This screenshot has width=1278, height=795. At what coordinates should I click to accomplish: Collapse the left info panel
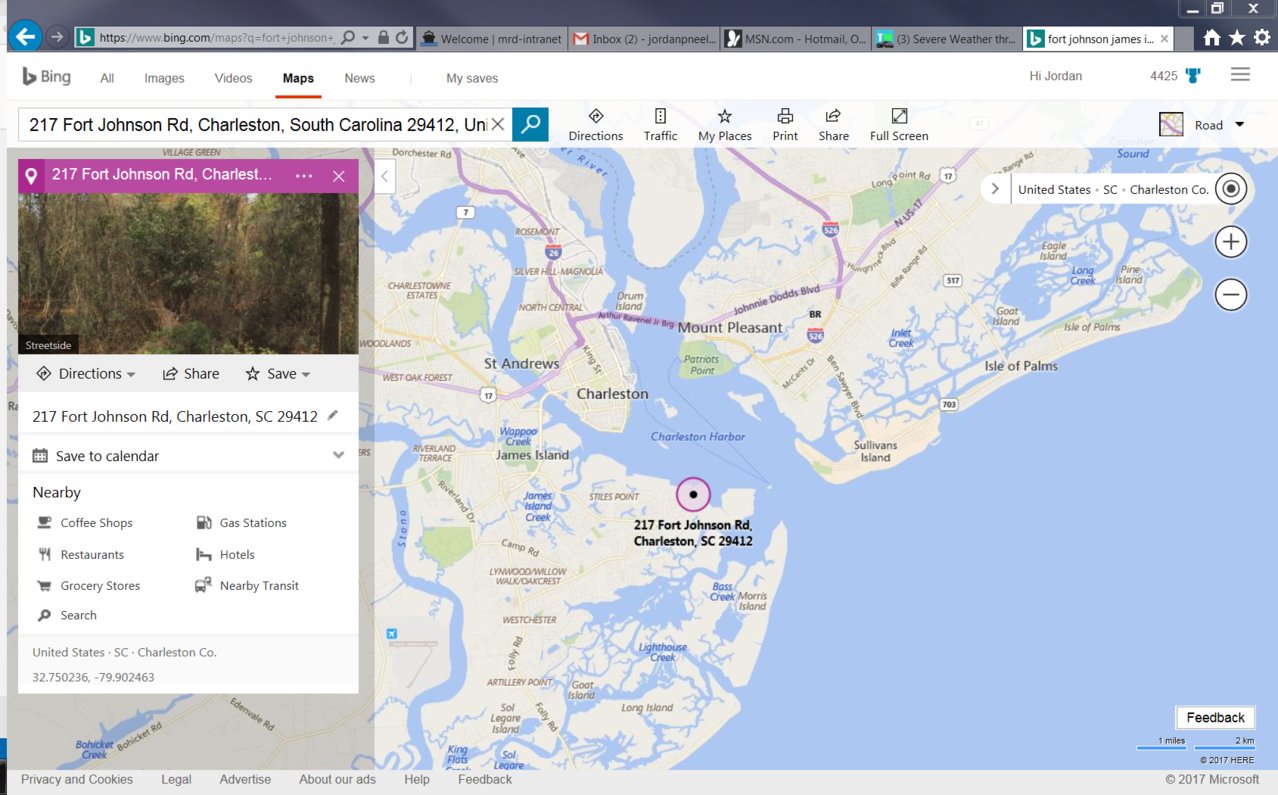point(384,178)
